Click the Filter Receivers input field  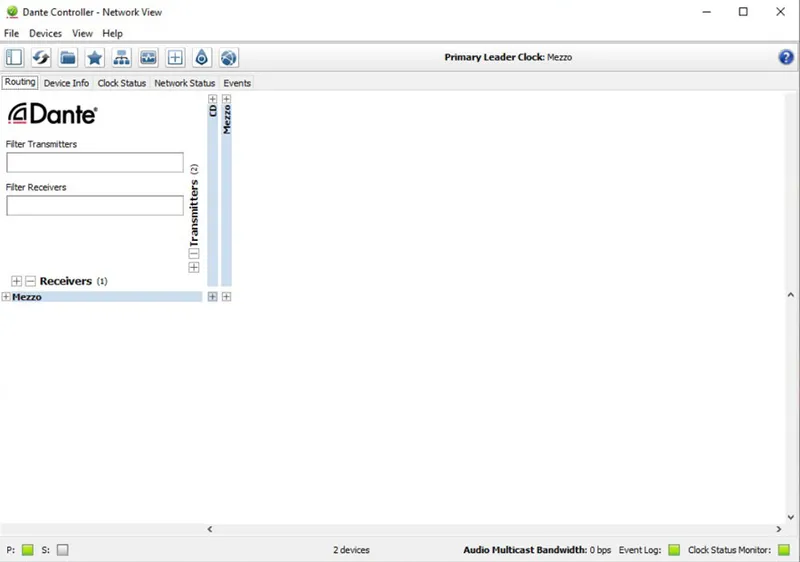point(95,206)
